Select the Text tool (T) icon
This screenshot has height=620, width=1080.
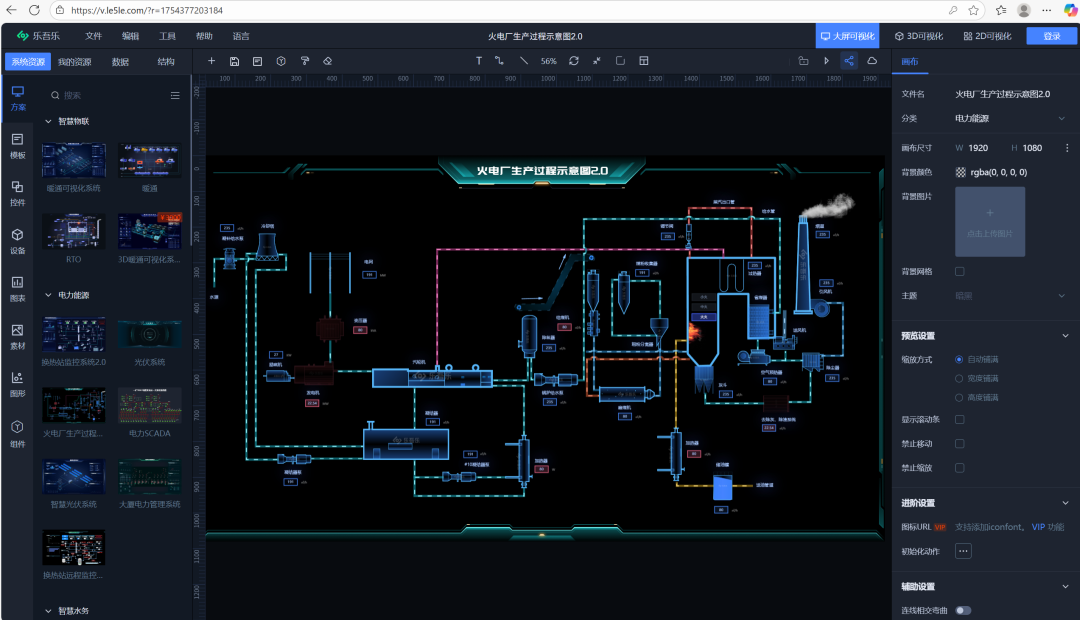[x=479, y=61]
